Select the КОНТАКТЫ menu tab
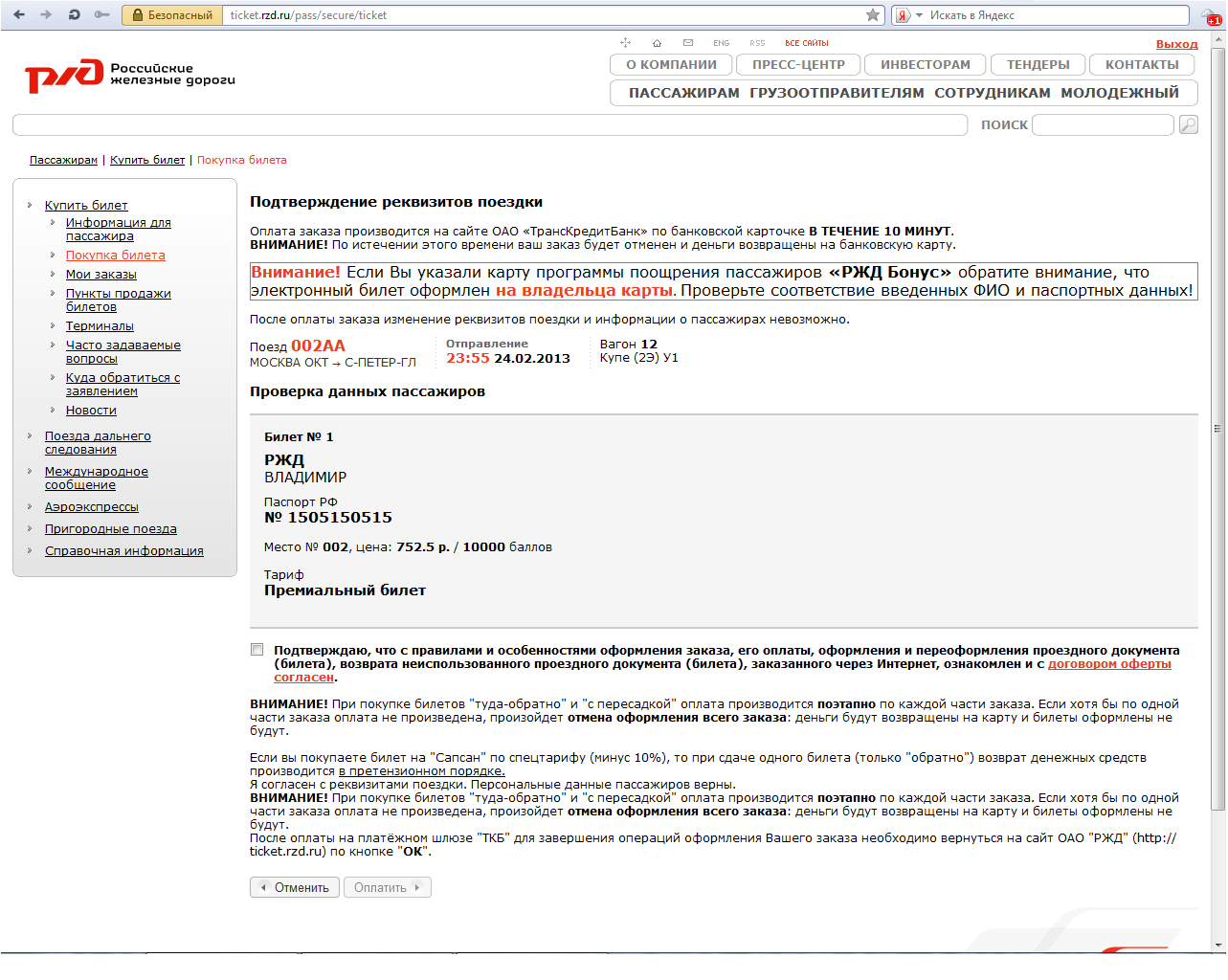 [x=1141, y=64]
